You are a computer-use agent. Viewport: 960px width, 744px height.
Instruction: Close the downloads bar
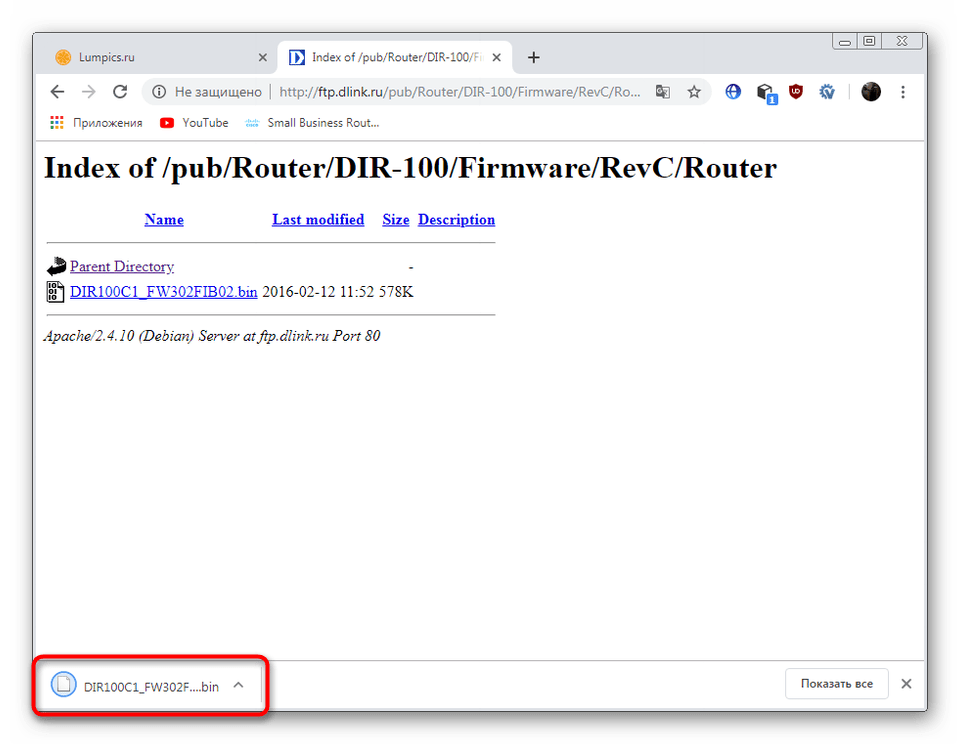[906, 684]
